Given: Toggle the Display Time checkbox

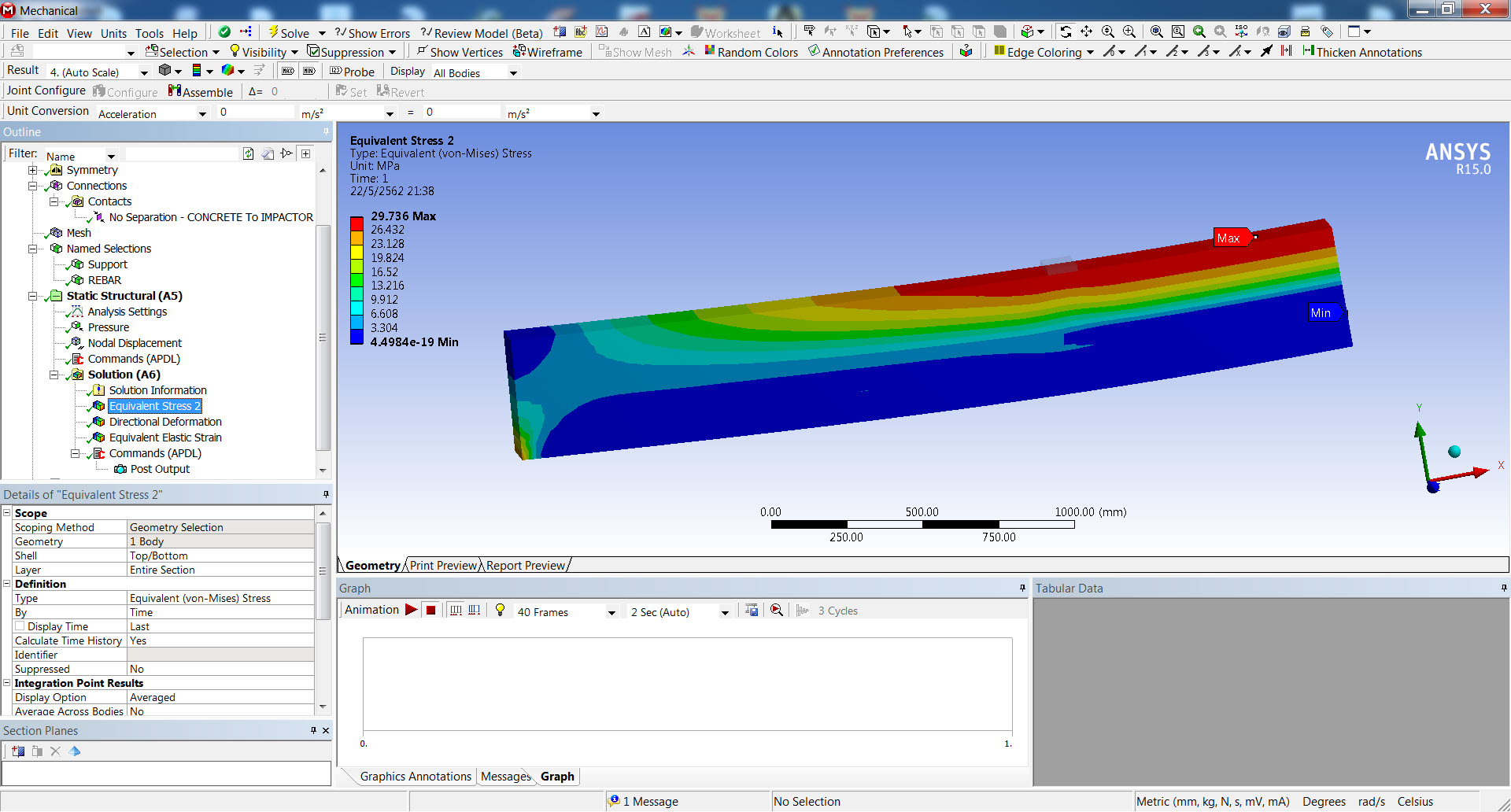Looking at the screenshot, I should click(x=20, y=626).
